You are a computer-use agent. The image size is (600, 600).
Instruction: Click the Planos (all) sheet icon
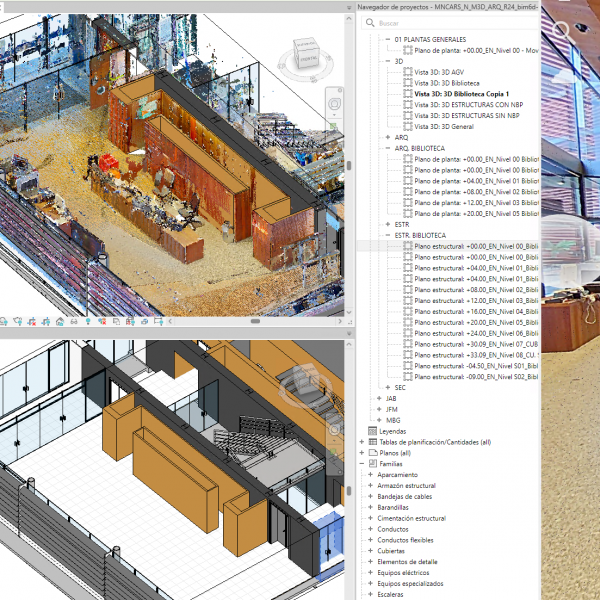372,453
